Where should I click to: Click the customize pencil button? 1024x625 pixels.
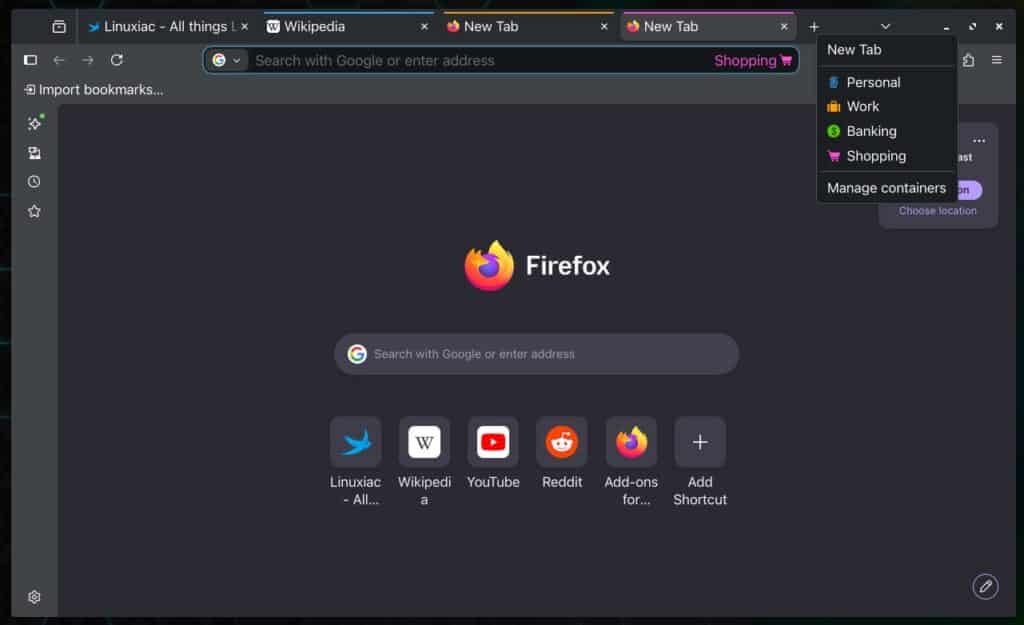click(x=985, y=586)
